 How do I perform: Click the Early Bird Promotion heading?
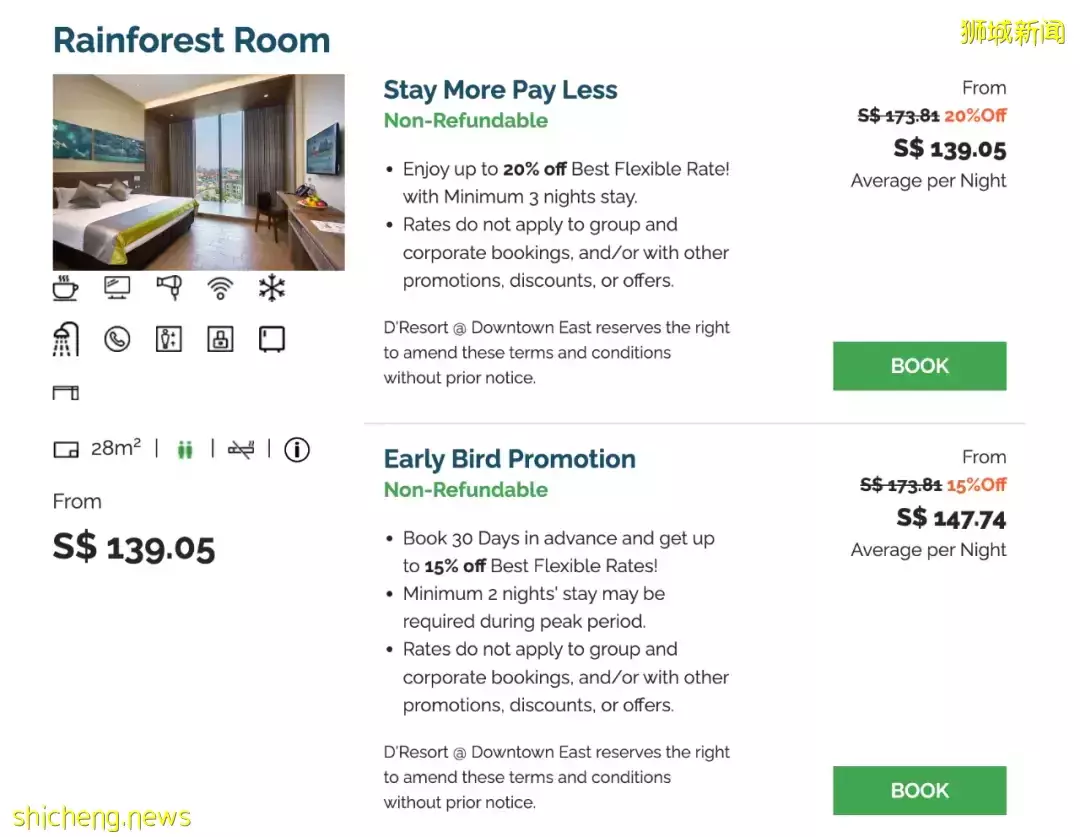click(509, 459)
